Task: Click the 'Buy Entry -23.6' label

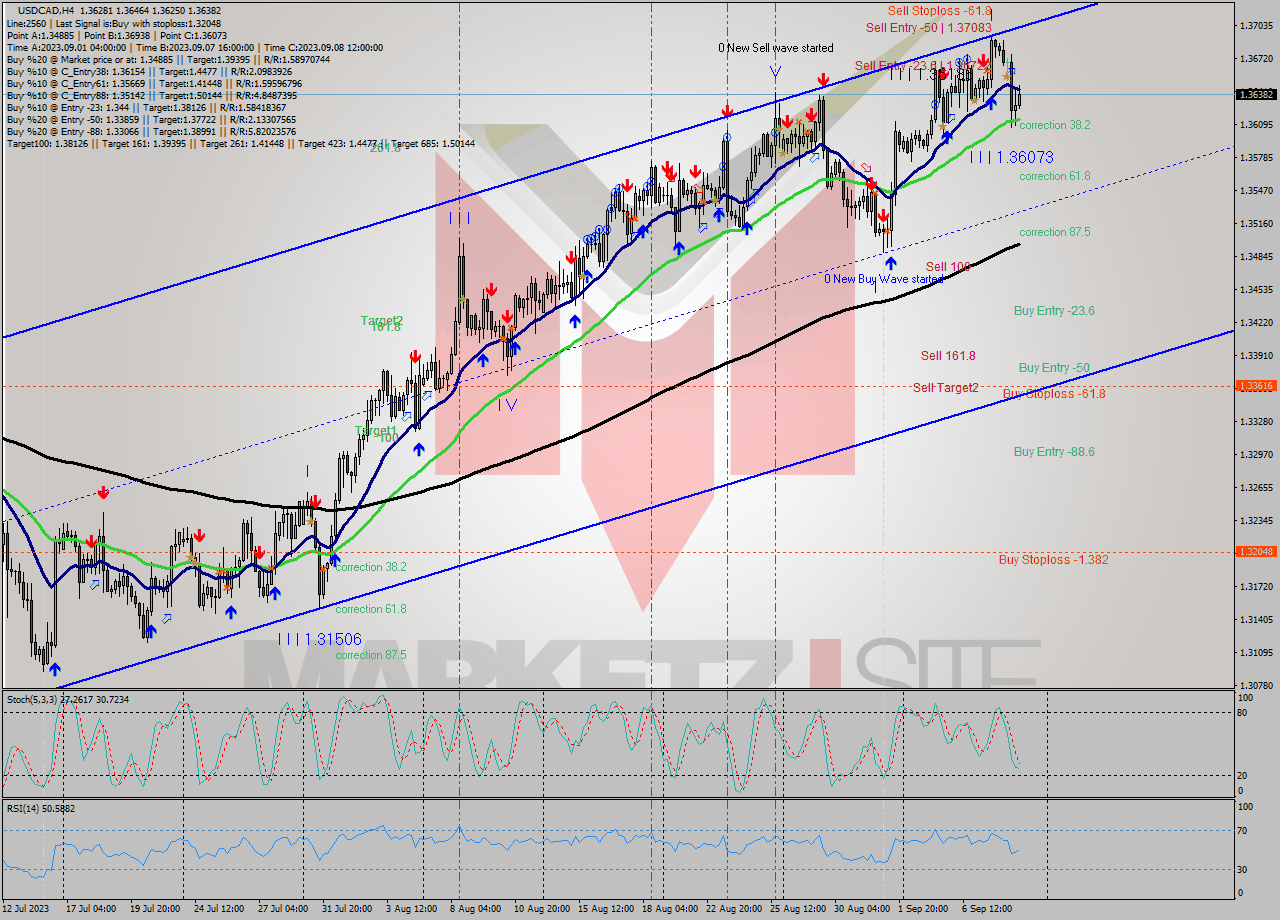Action: (1054, 311)
